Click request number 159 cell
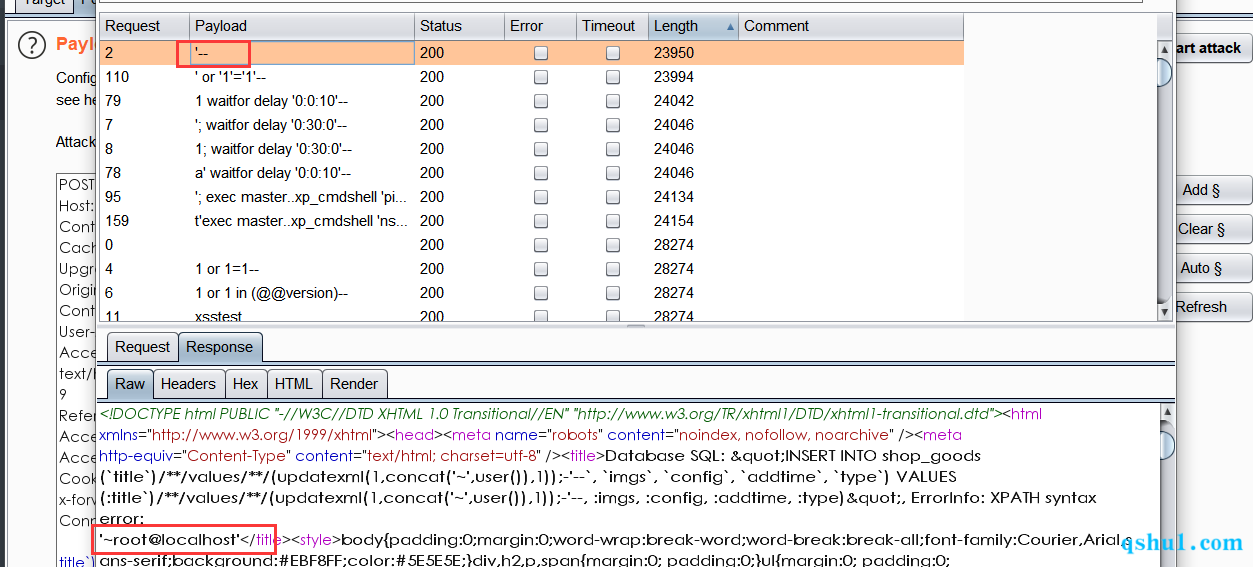The image size is (1253, 567). 144,221
